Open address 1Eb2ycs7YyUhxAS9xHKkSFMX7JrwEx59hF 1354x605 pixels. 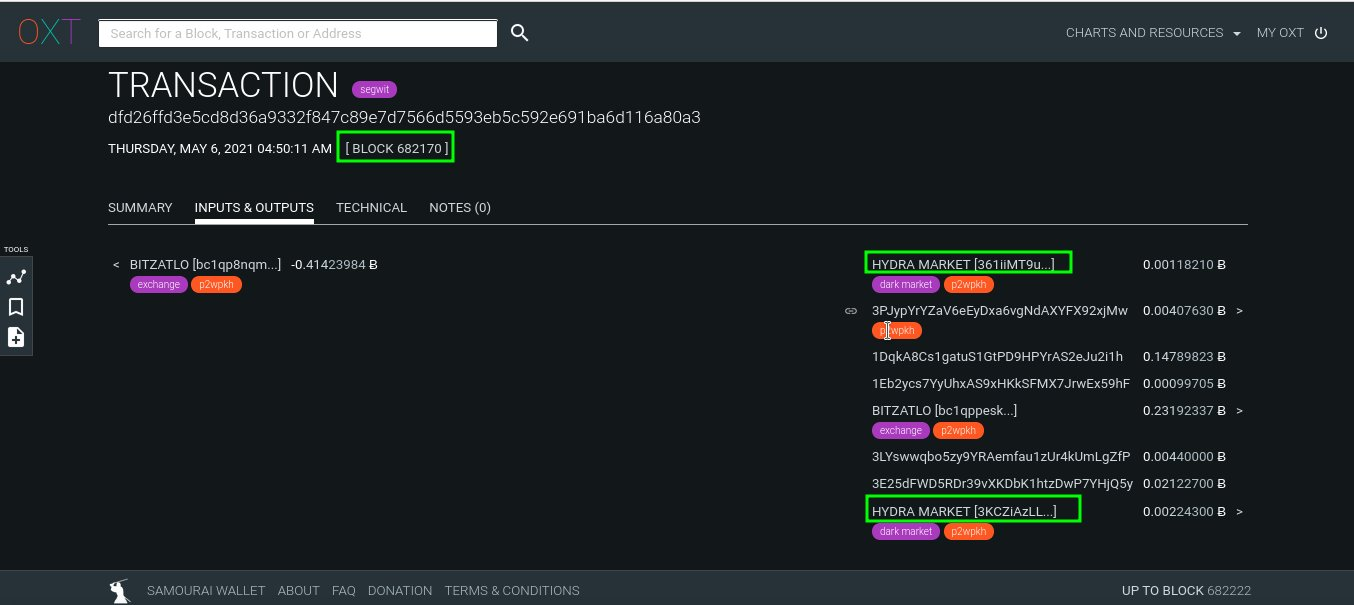(x=1001, y=384)
